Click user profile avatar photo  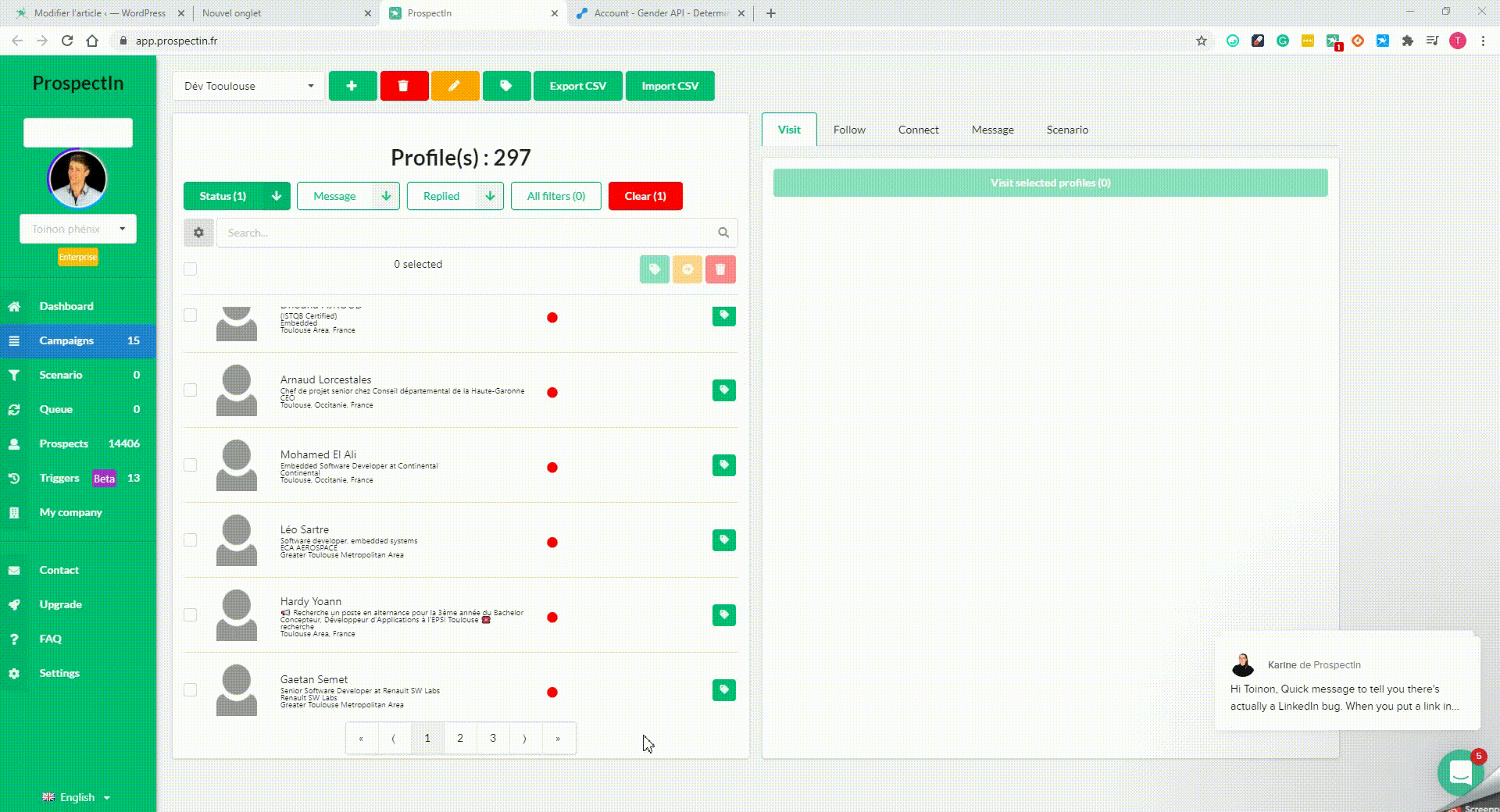[77, 179]
